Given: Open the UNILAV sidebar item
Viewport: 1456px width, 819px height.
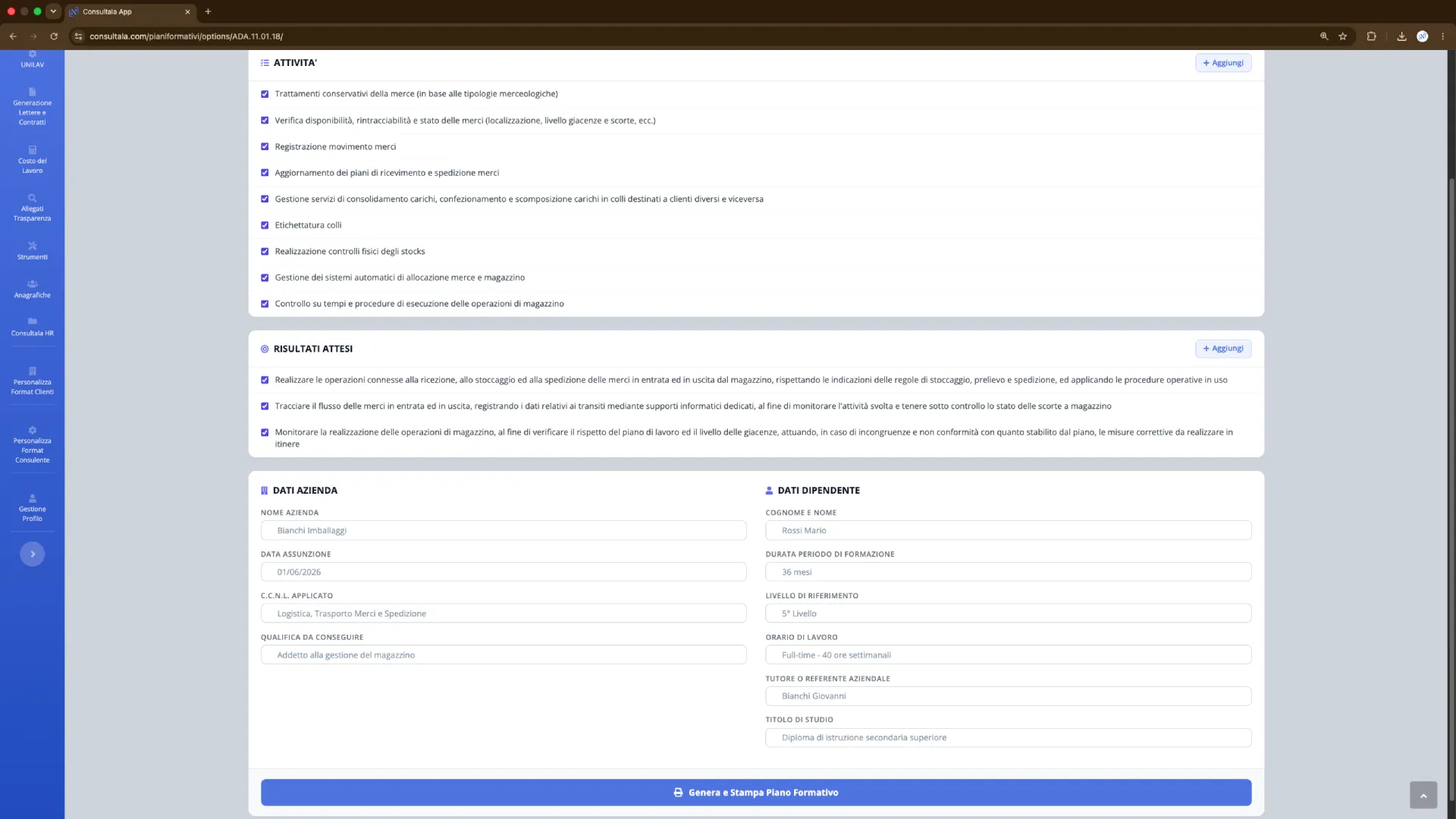Looking at the screenshot, I should pyautogui.click(x=32, y=60).
